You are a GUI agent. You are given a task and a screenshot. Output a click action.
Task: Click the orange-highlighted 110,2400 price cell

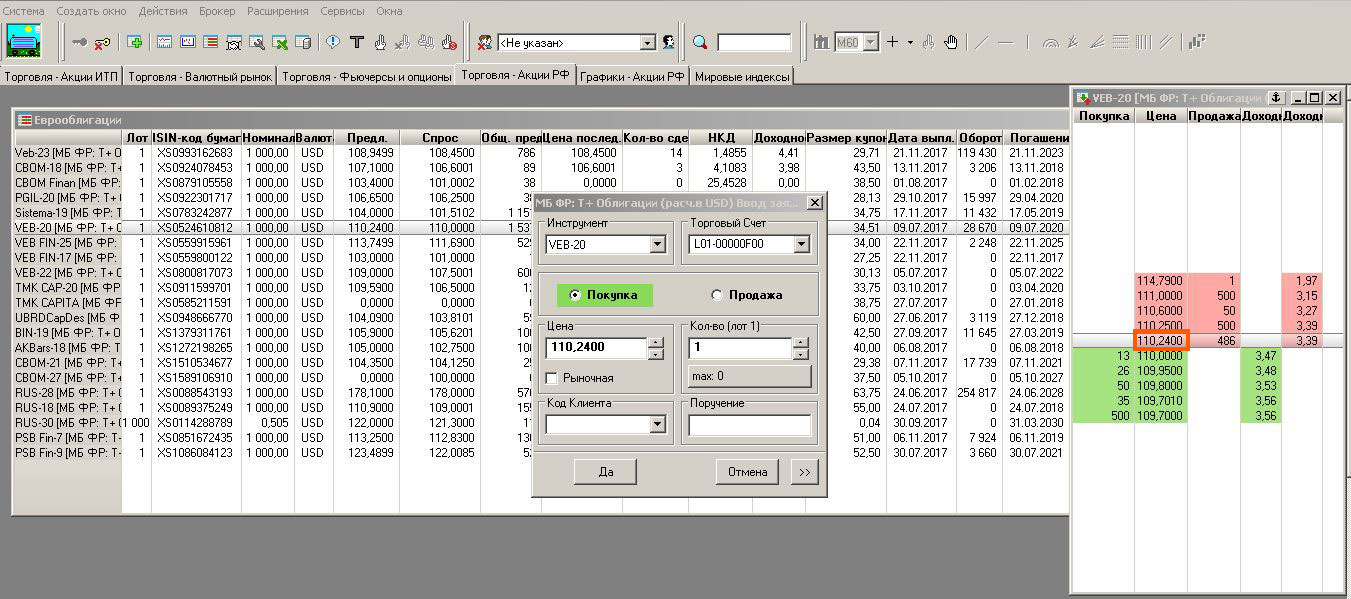pyautogui.click(x=1160, y=341)
